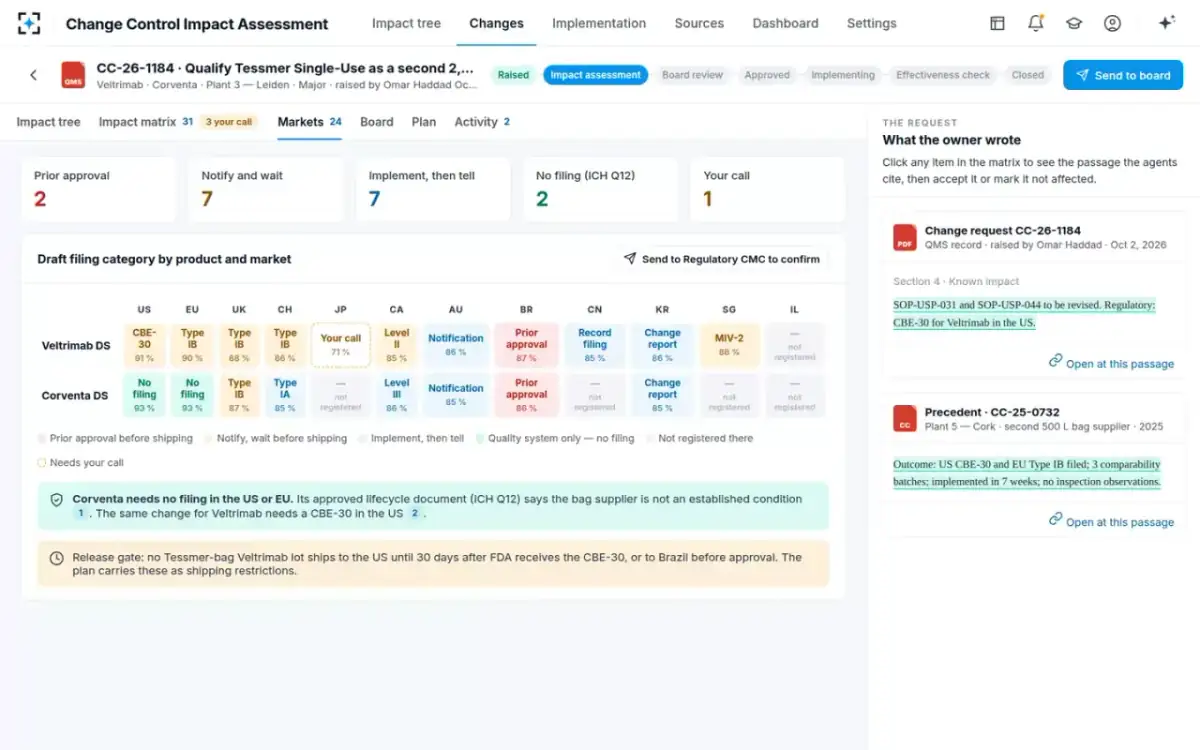
Task: Switch to the Board tab
Action: click(376, 122)
